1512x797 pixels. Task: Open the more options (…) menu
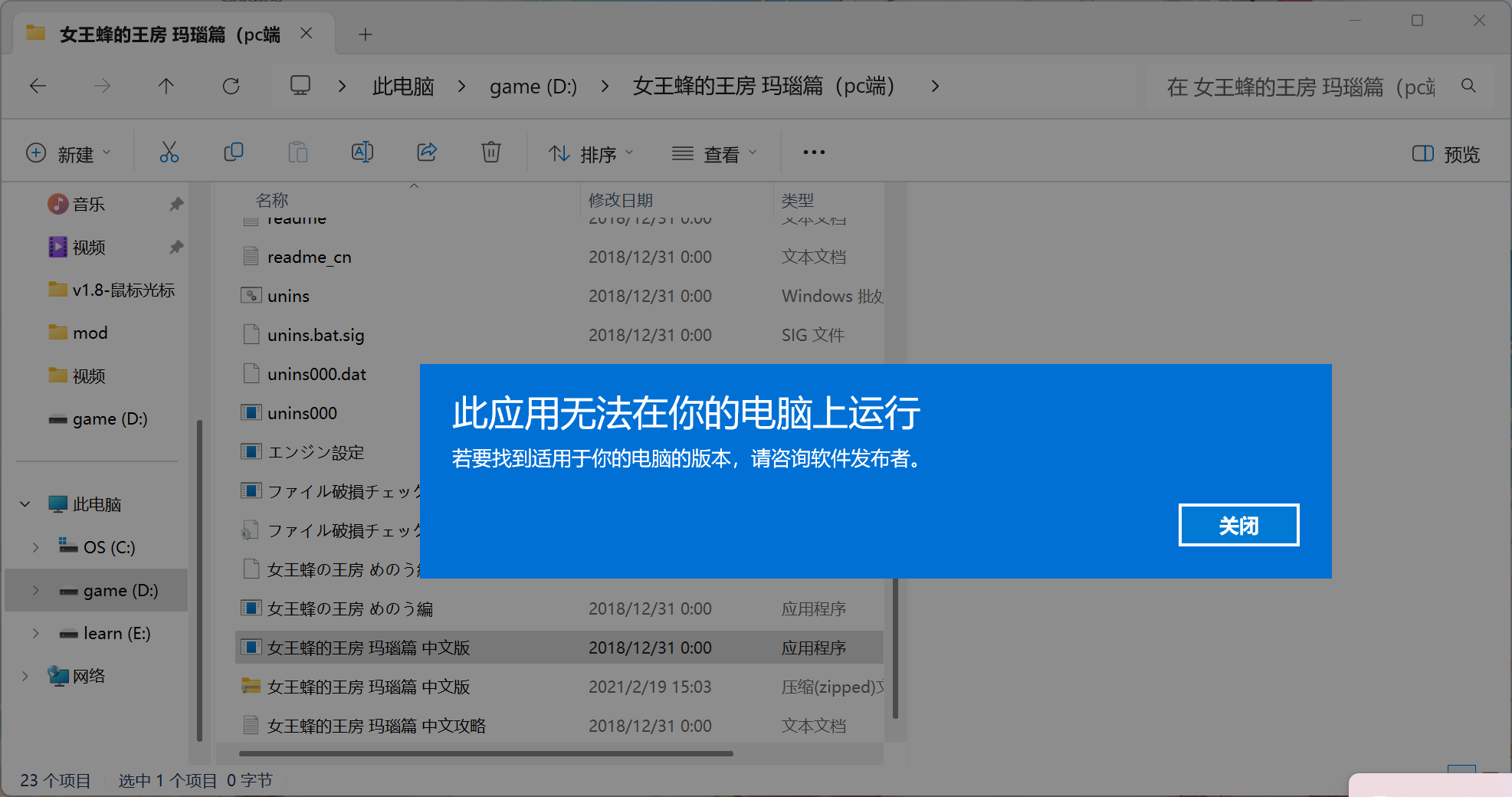(x=813, y=153)
